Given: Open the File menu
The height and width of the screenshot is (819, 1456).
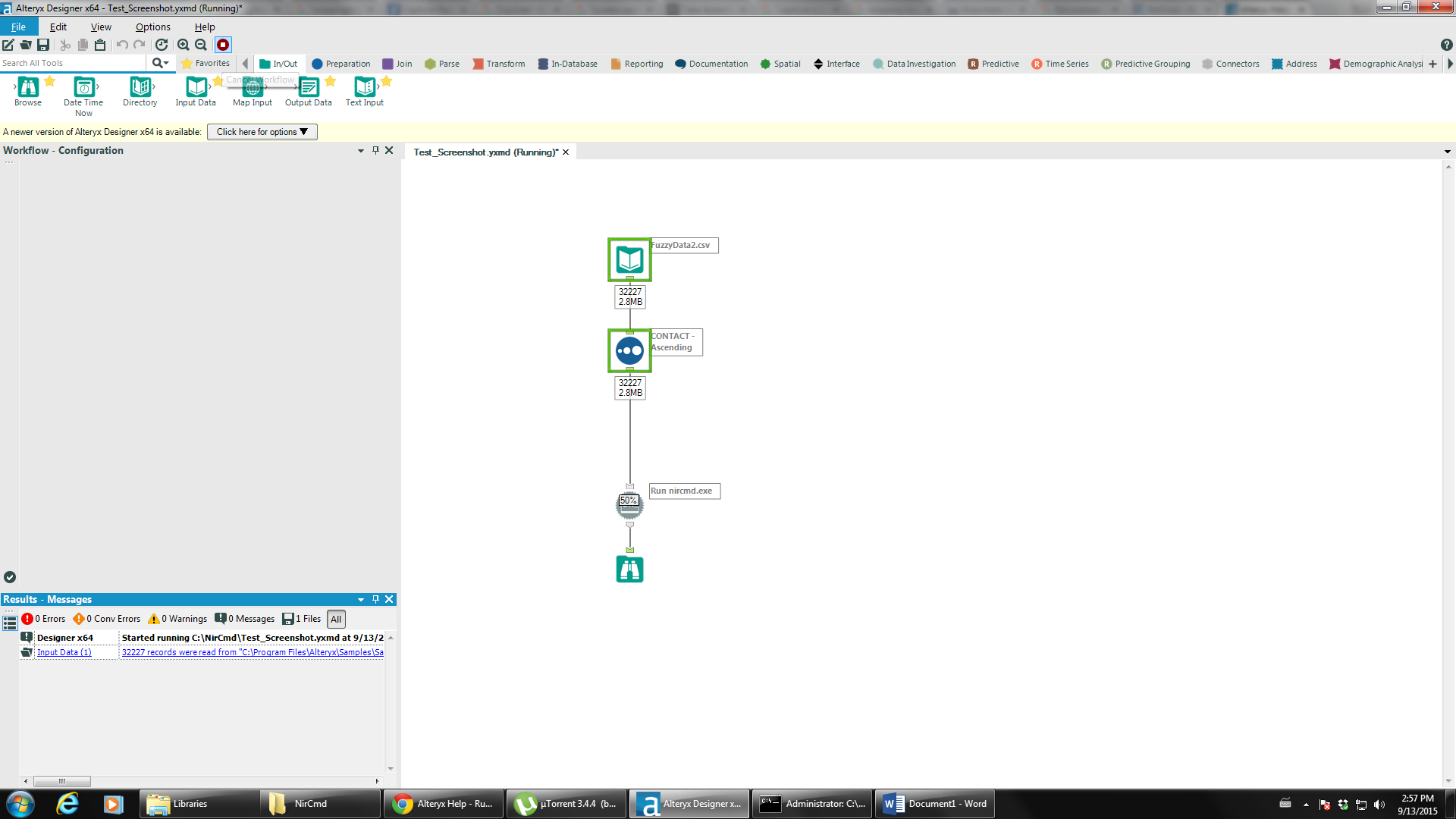Looking at the screenshot, I should [18, 27].
